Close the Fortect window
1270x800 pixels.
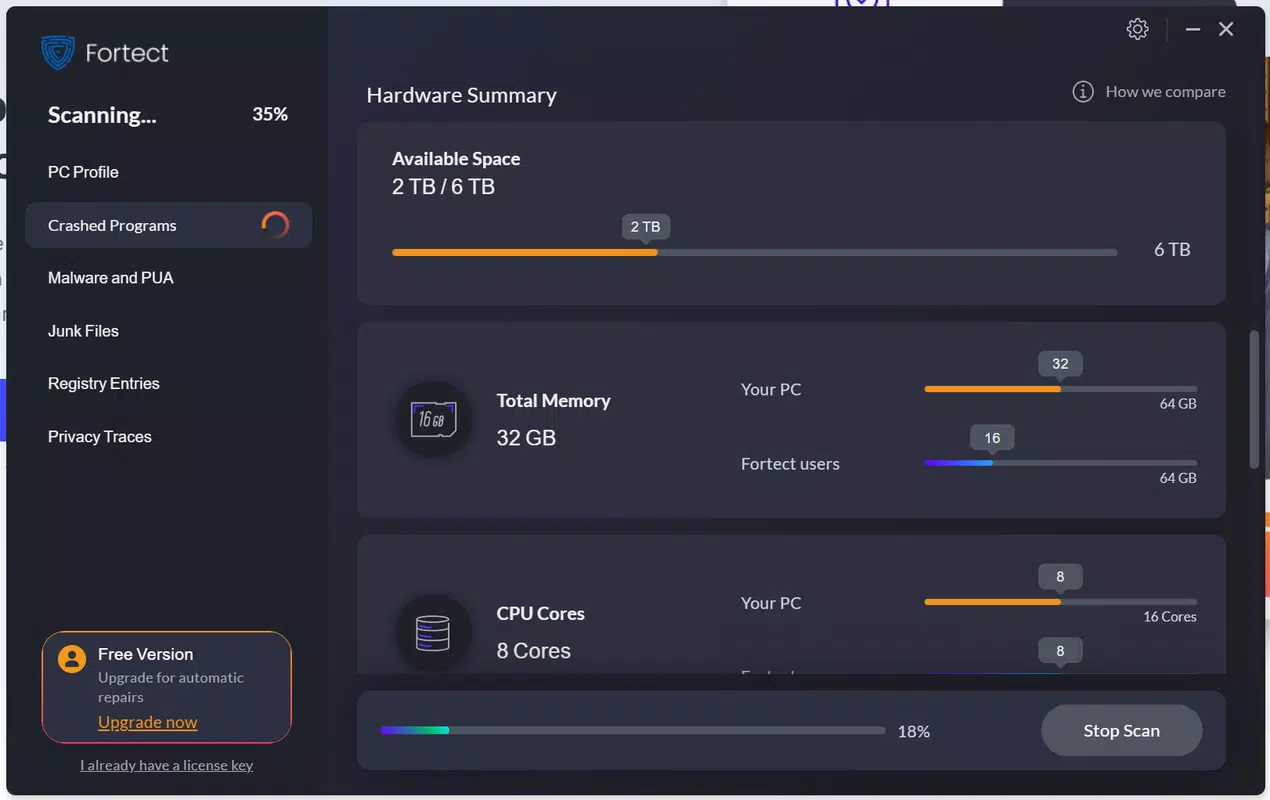tap(1226, 30)
